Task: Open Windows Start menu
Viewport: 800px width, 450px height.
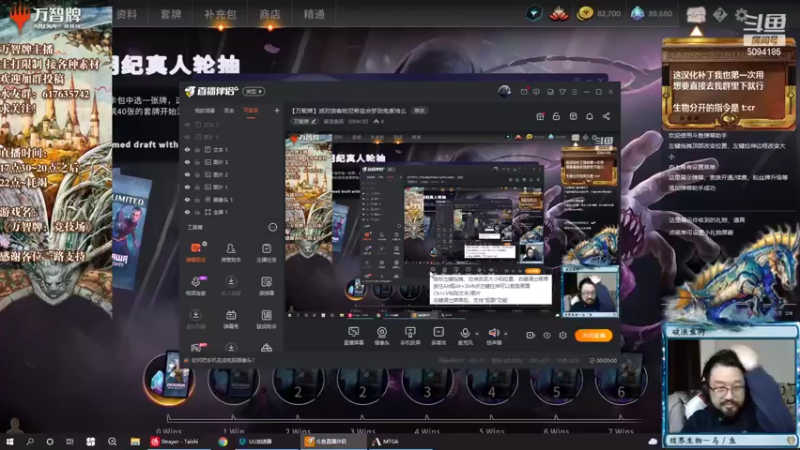Action: [10, 441]
